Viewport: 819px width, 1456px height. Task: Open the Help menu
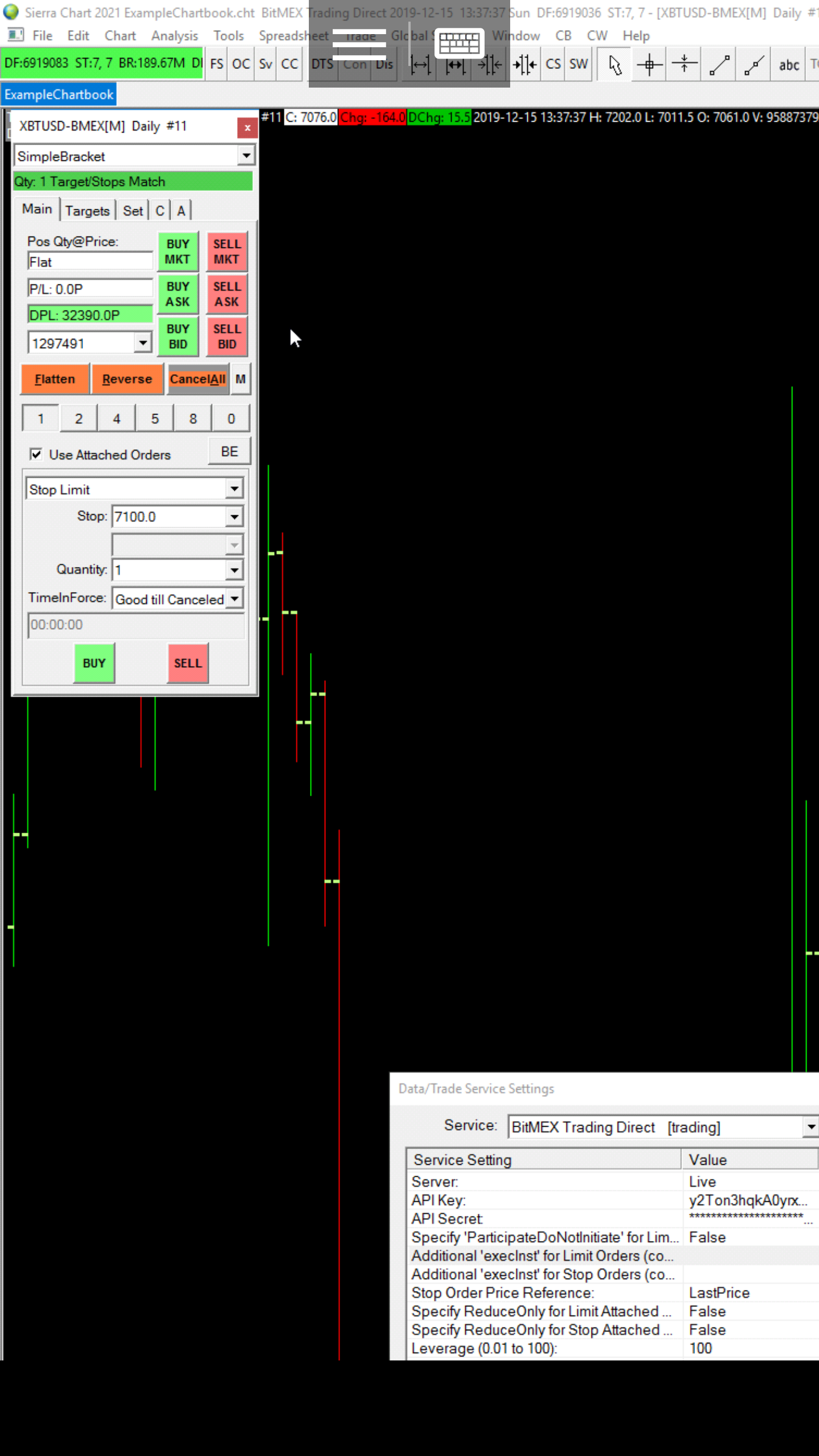click(x=636, y=36)
